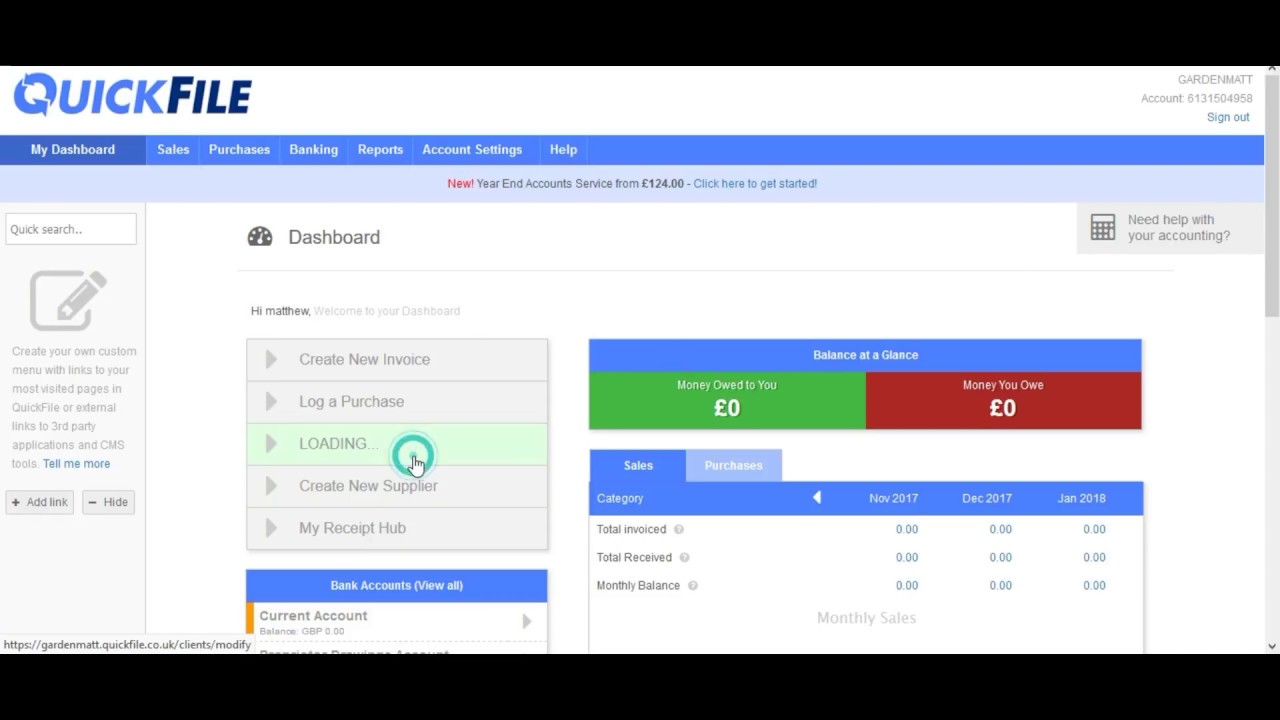Viewport: 1280px width, 720px height.
Task: Click the arrow icon beside My Receipt Hub
Action: [271, 528]
